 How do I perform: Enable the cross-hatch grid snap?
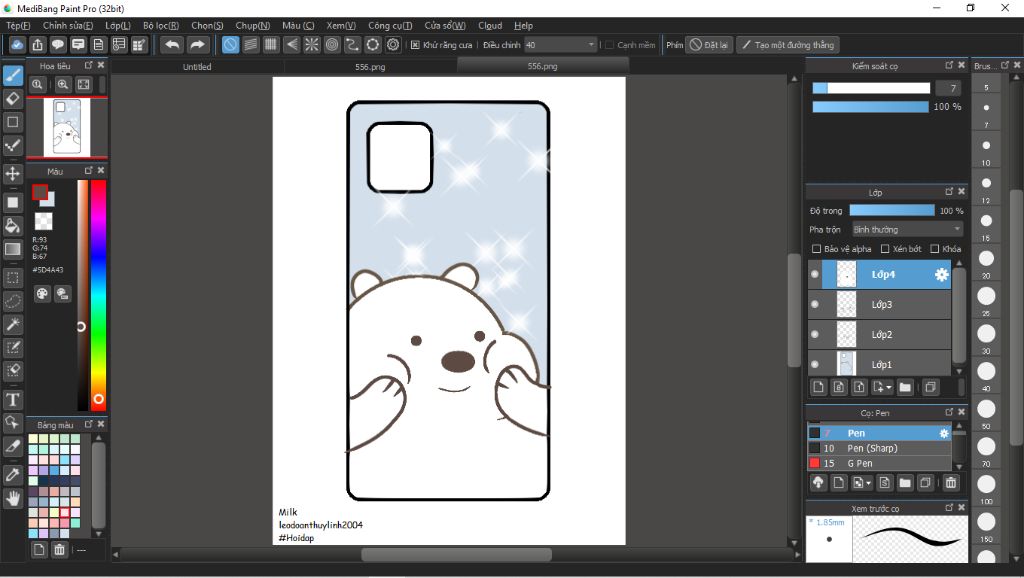pyautogui.click(x=271, y=44)
